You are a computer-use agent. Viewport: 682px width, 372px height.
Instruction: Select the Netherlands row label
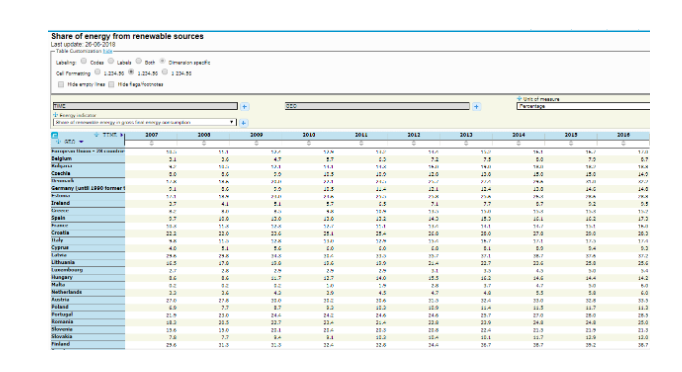click(67, 292)
